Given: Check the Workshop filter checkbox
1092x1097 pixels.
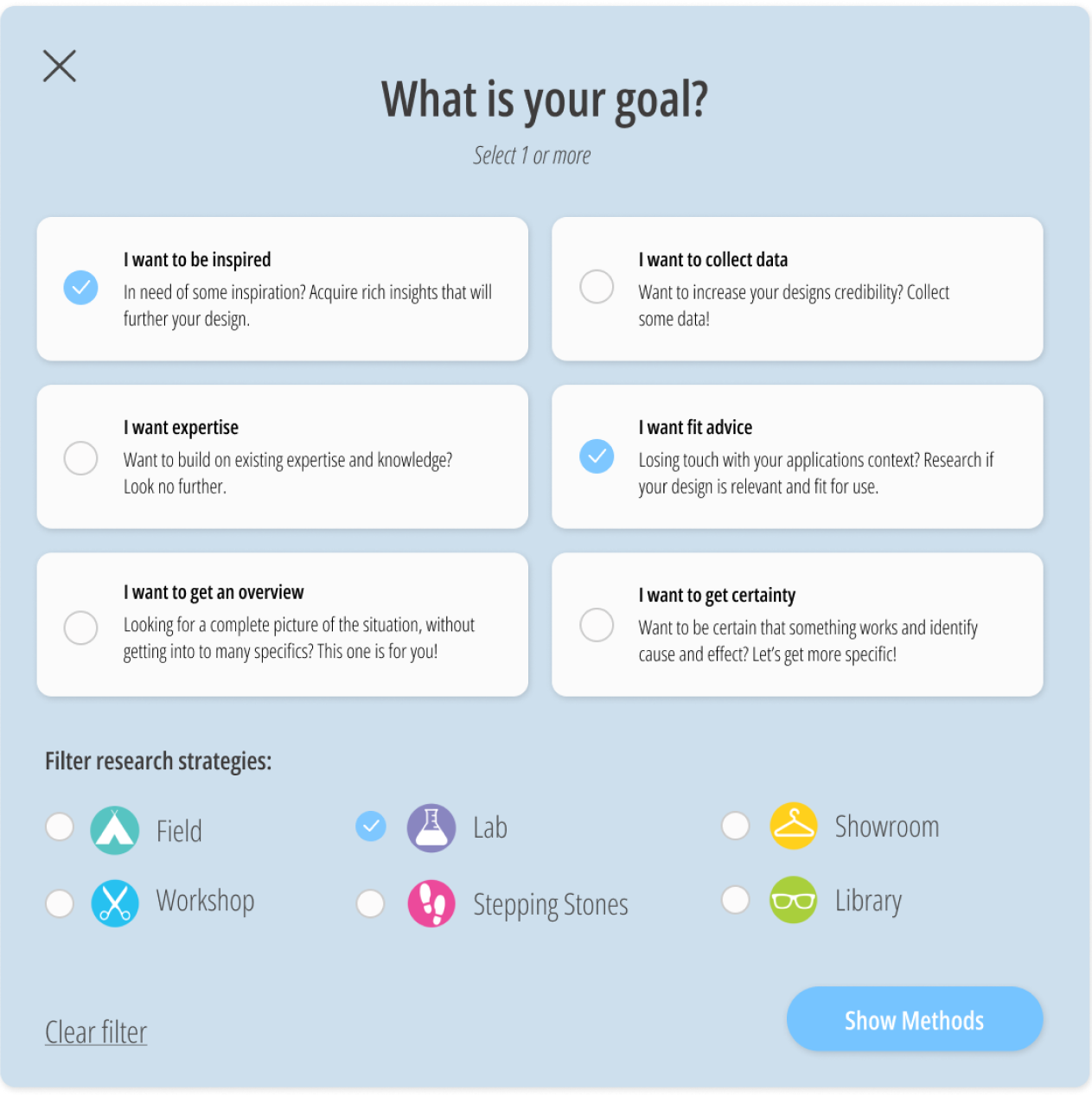Looking at the screenshot, I should pyautogui.click(x=60, y=903).
